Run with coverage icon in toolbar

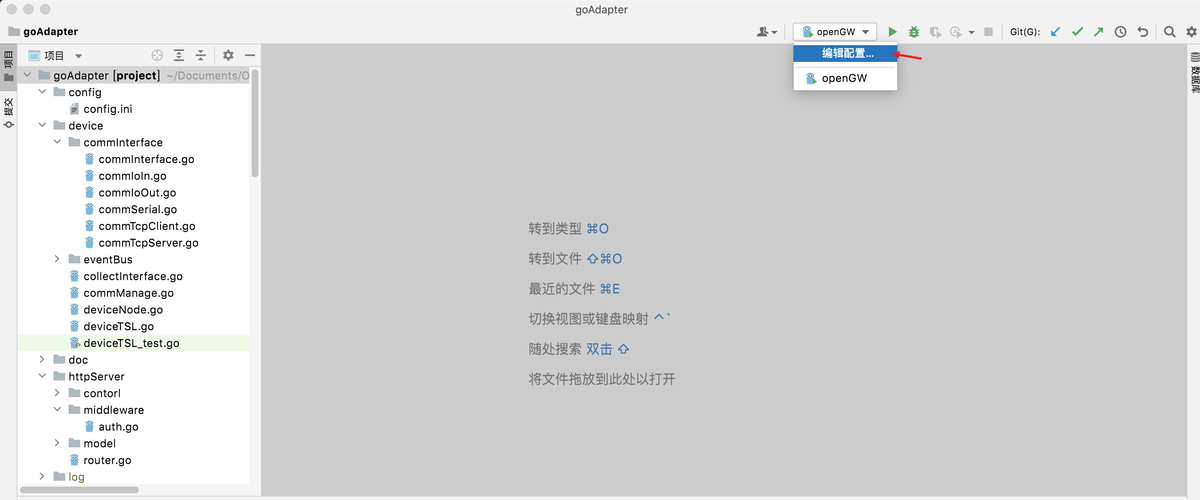point(935,32)
